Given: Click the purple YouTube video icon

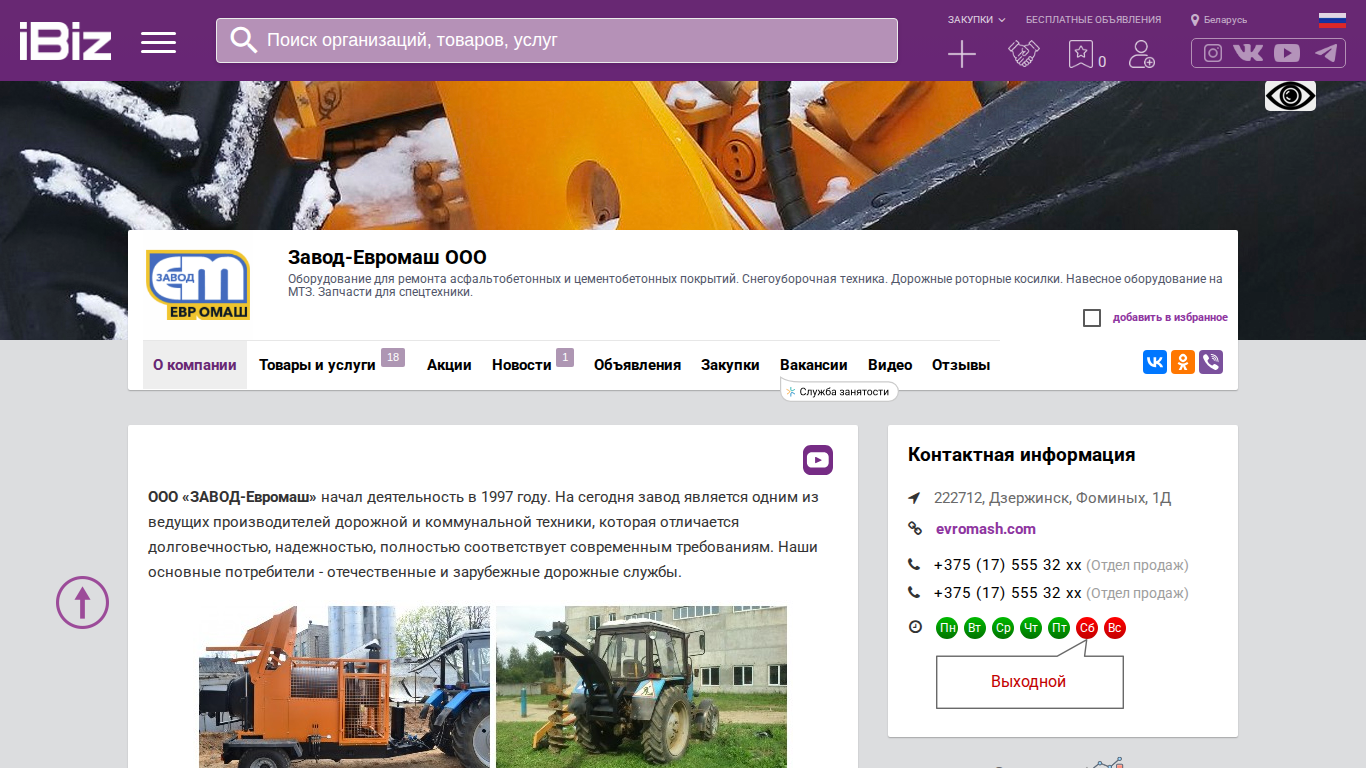Looking at the screenshot, I should pos(818,460).
